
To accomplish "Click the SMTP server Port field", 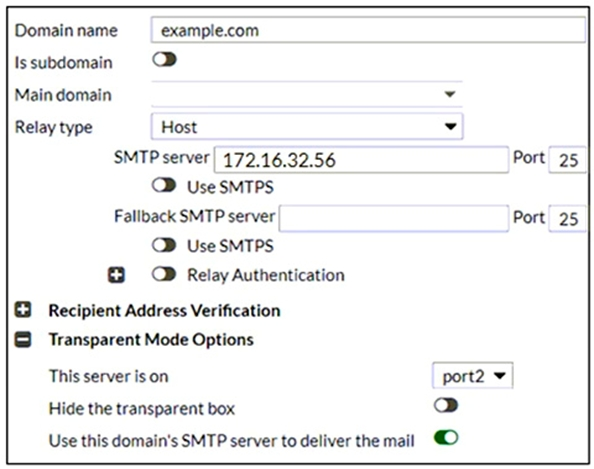I will [x=567, y=160].
